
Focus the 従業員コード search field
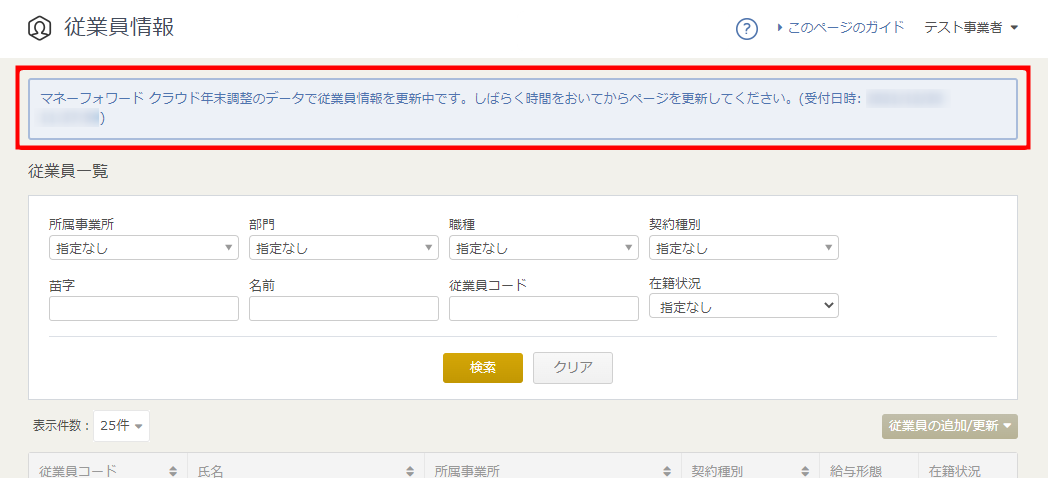tap(543, 309)
